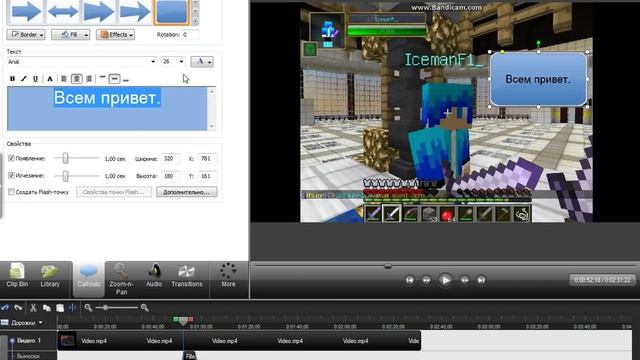The image size is (640, 360).
Task: Open the Fill dropdown
Action: [71, 35]
